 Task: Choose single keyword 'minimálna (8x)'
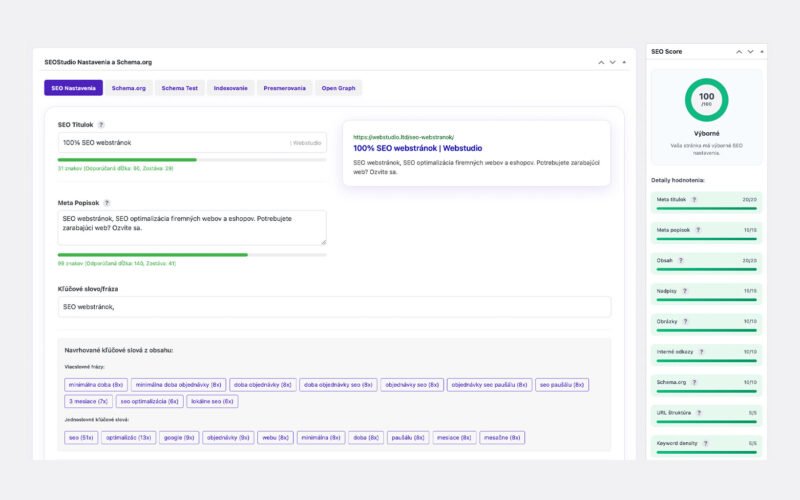click(x=321, y=438)
